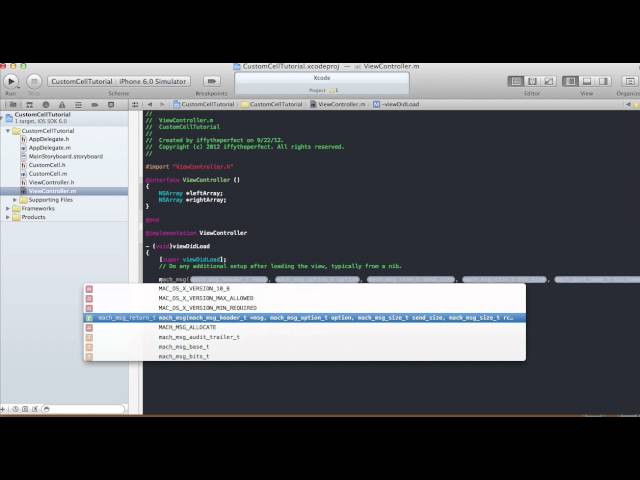Open the related files grid menu

[135, 104]
